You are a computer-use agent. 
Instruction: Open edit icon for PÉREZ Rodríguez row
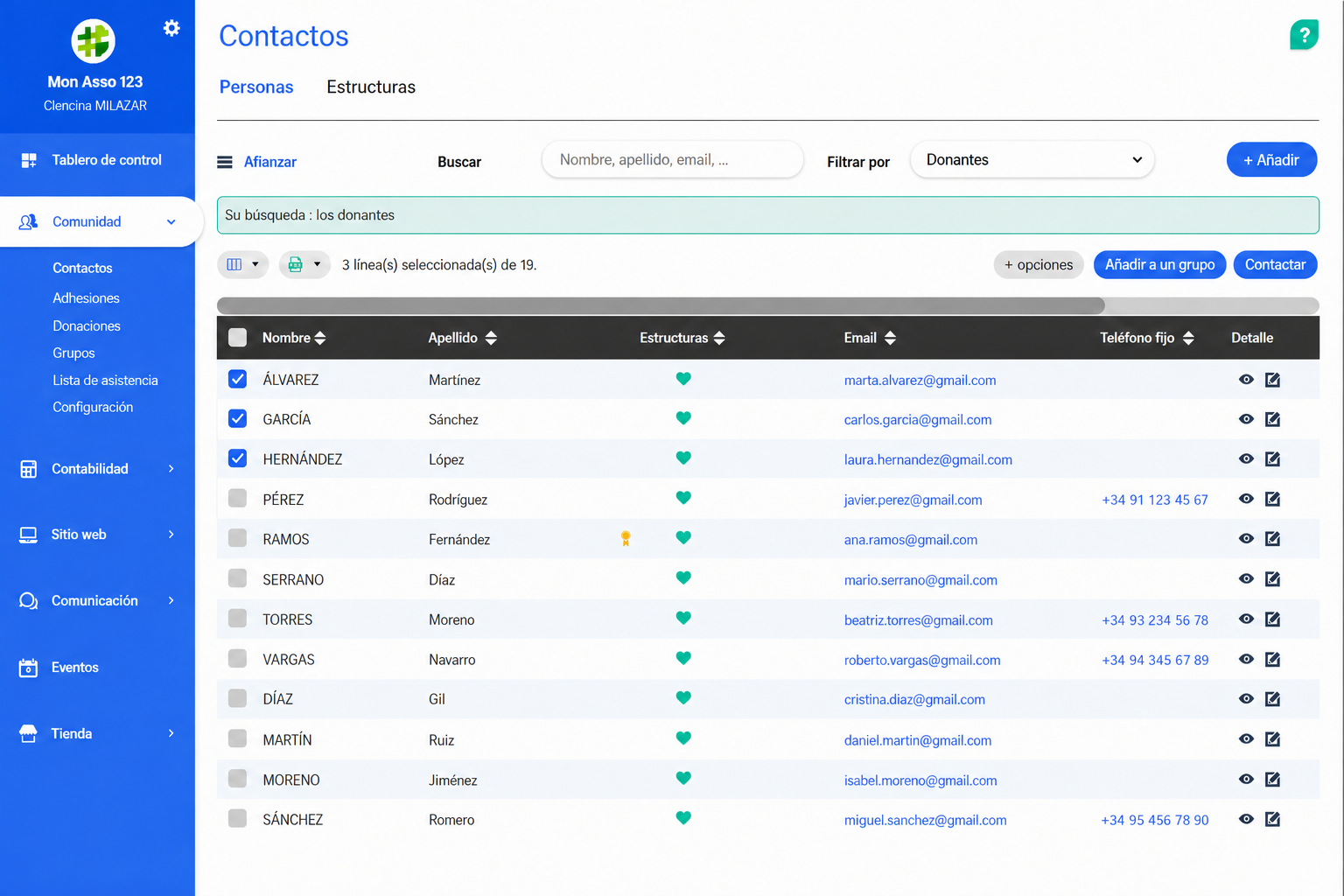coord(1273,499)
